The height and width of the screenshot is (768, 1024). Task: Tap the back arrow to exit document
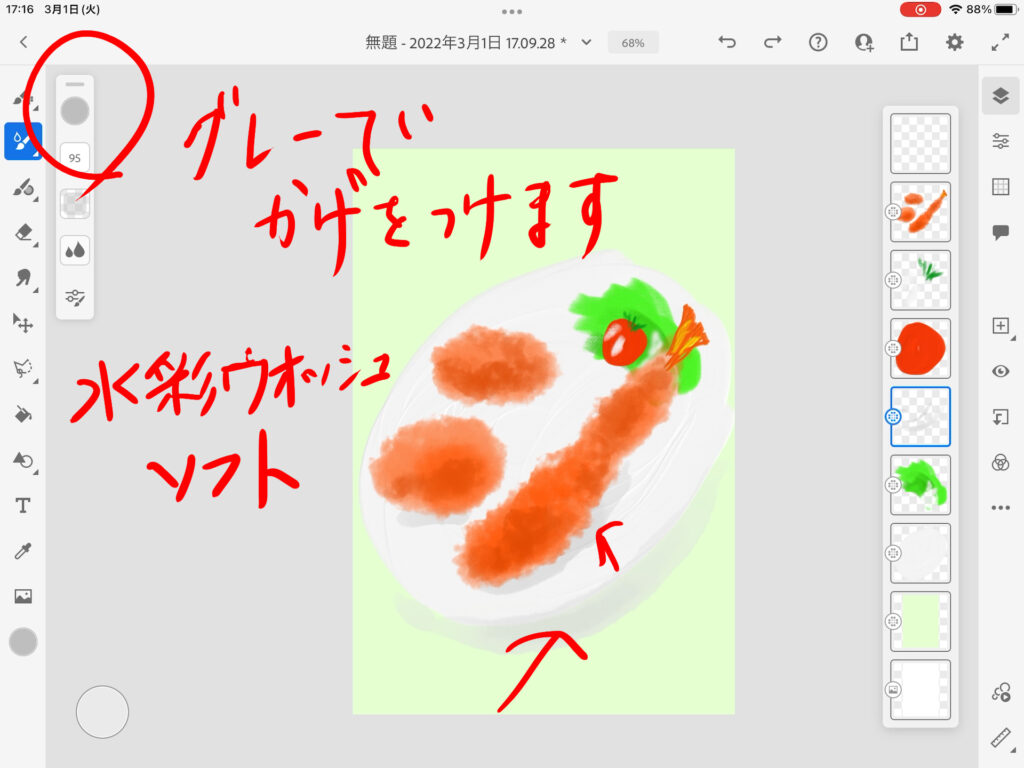pyautogui.click(x=24, y=42)
